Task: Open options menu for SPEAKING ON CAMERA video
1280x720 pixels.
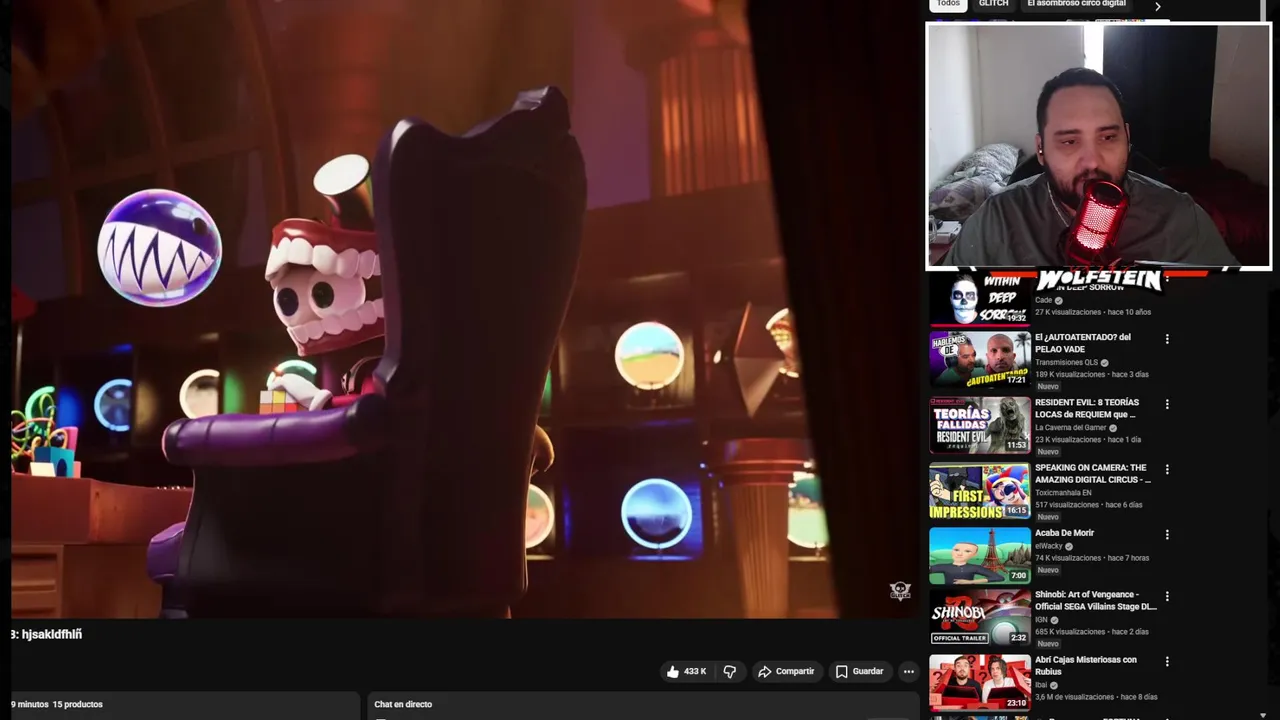Action: coord(1167,469)
